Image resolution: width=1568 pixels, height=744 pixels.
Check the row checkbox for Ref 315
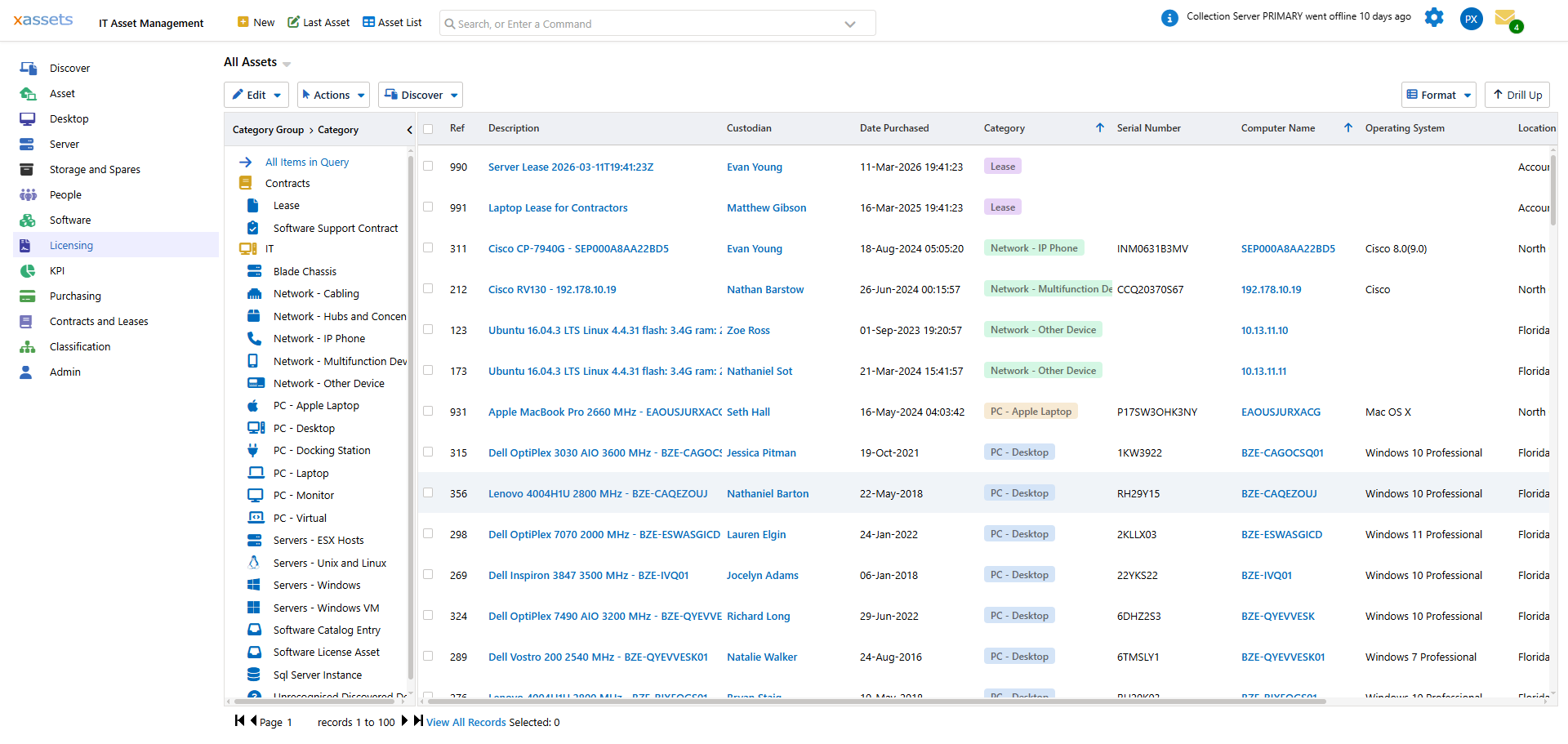click(428, 452)
